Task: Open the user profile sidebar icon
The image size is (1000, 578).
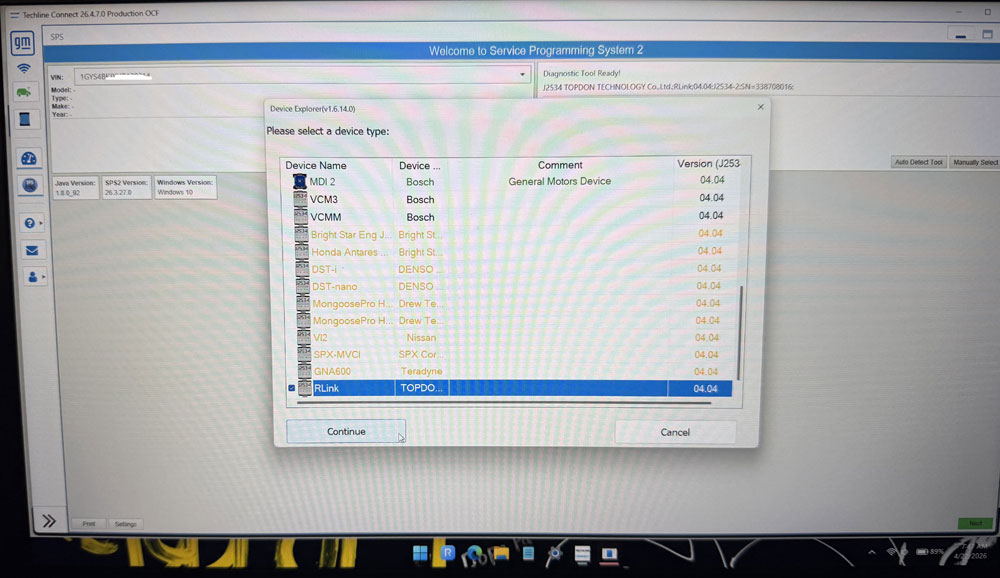Action: pos(33,277)
